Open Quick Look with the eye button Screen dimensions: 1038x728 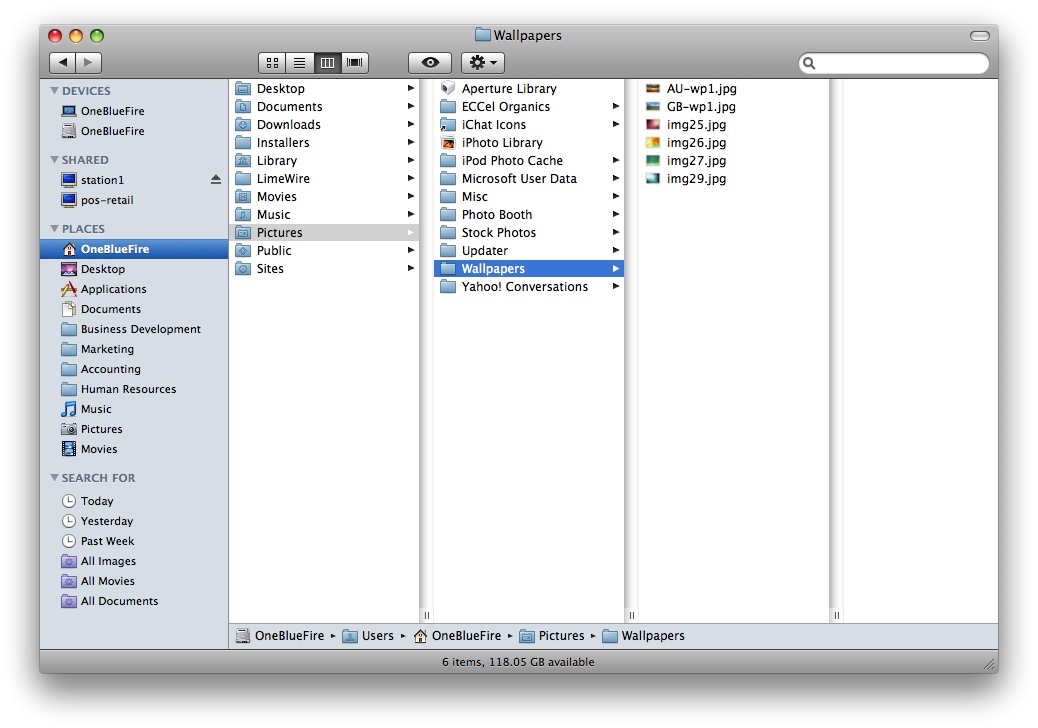point(430,63)
